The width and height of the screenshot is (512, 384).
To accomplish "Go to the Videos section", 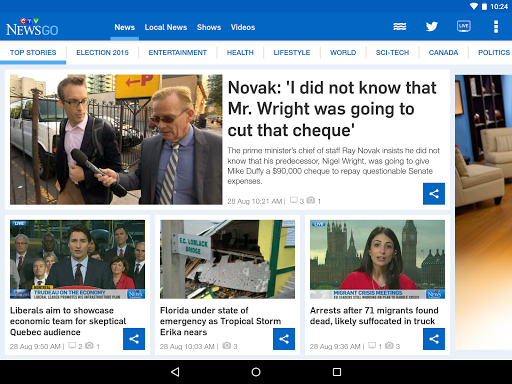I will coord(243,27).
